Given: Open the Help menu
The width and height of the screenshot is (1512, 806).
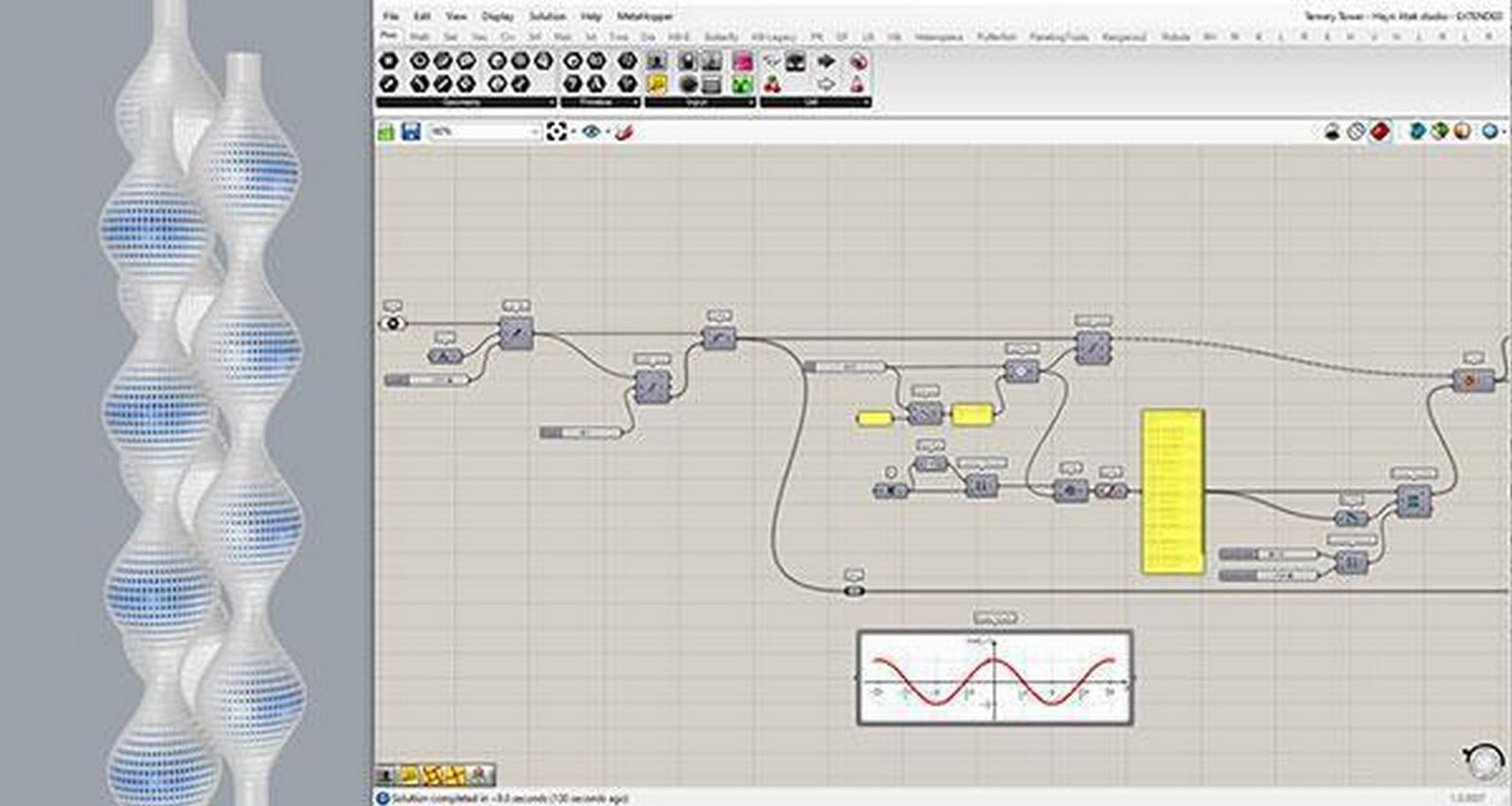Looking at the screenshot, I should coord(592,16).
